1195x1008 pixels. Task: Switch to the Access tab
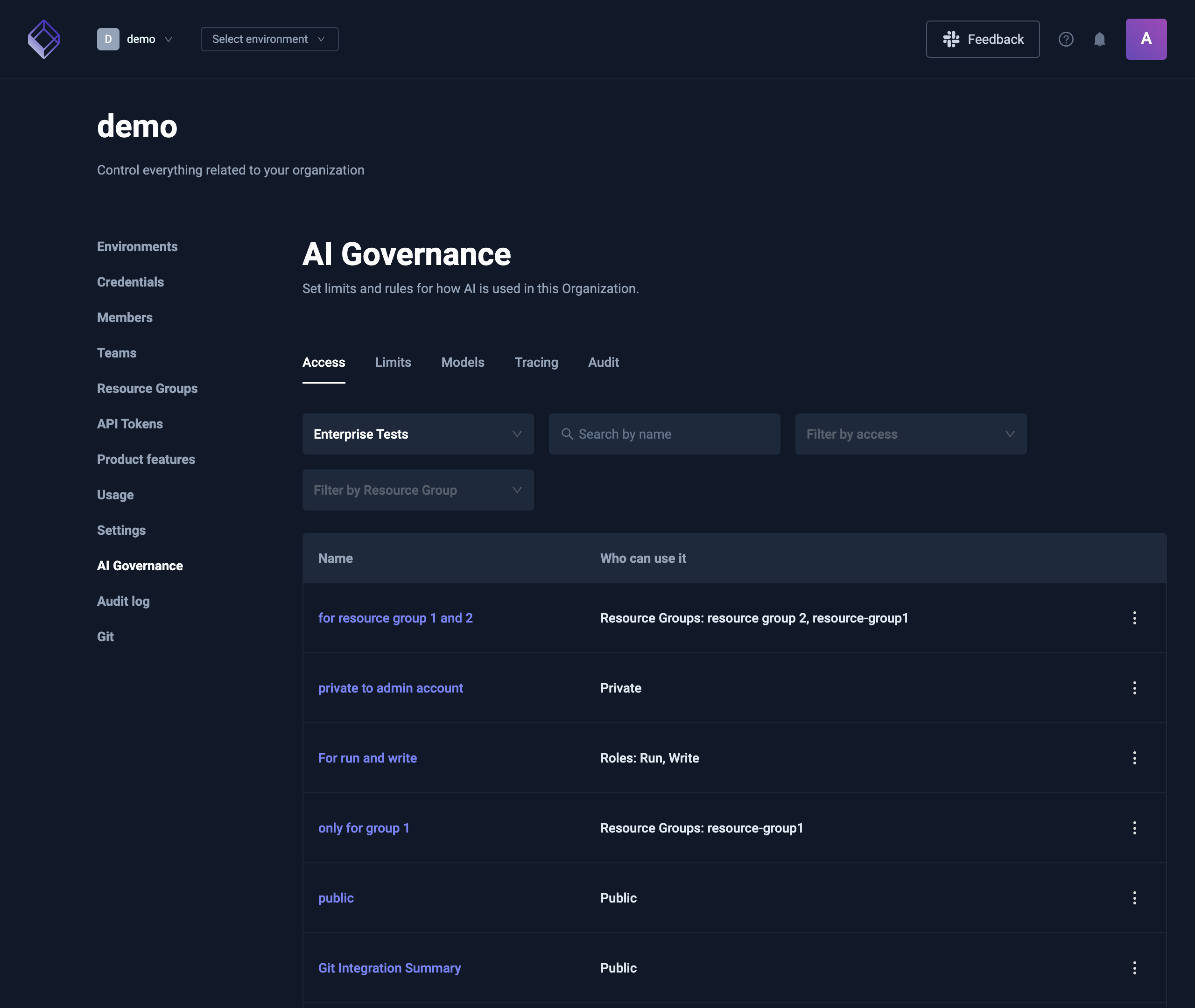coord(323,362)
